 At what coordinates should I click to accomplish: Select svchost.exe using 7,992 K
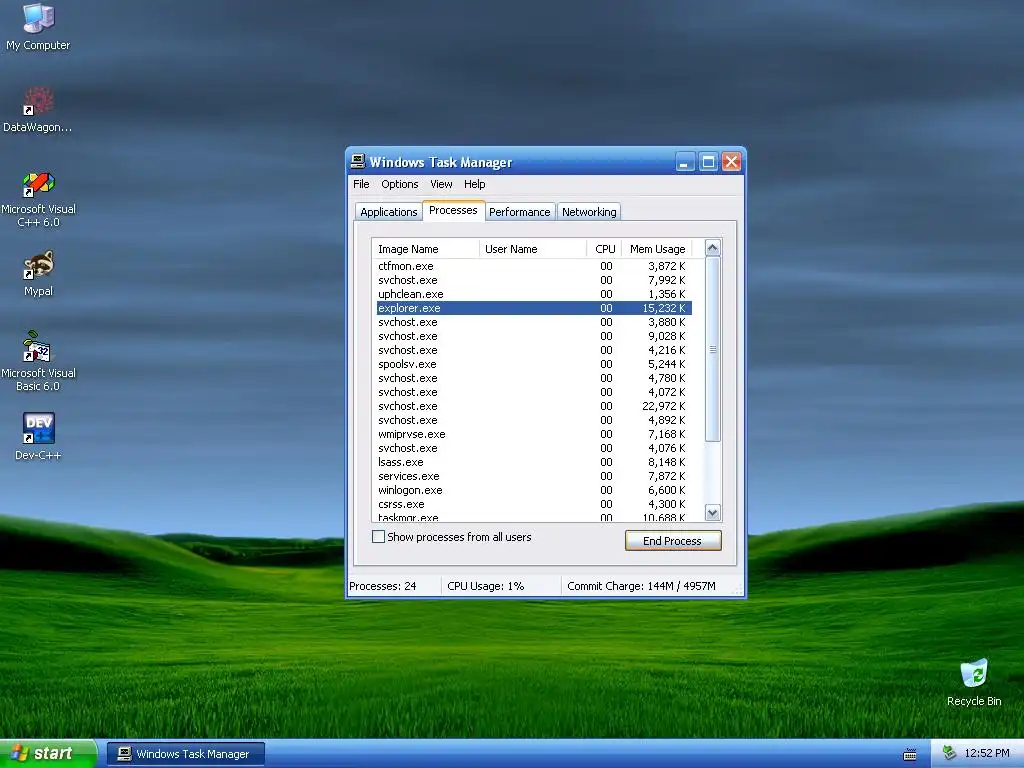point(534,280)
